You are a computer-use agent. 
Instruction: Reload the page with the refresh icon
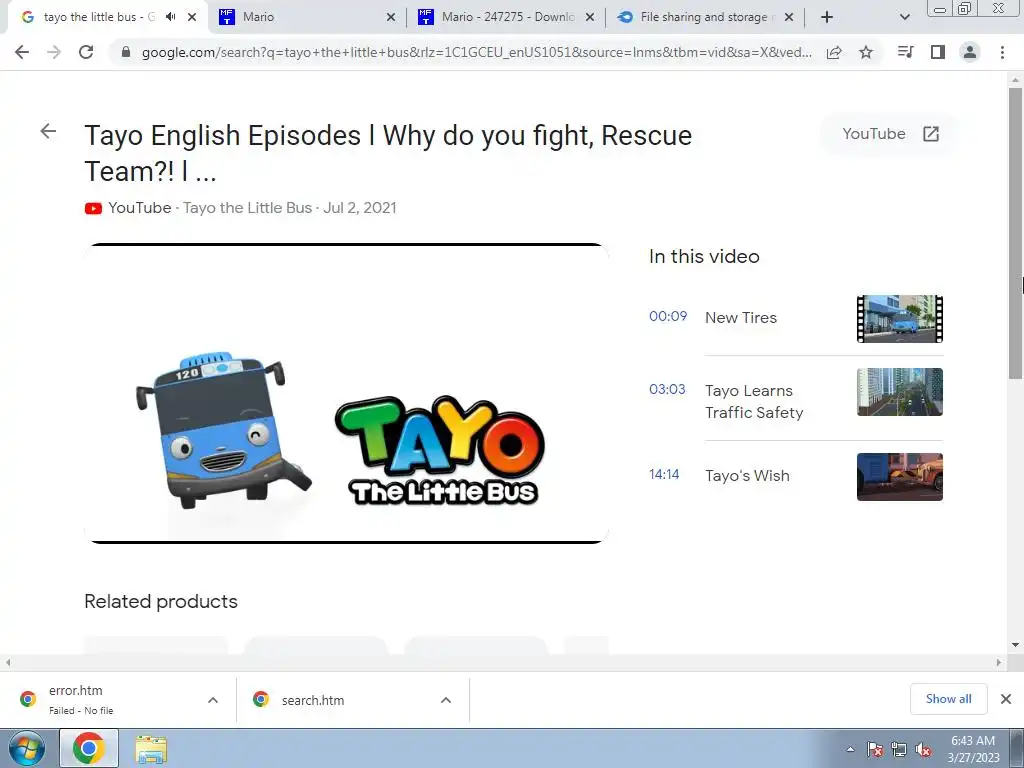[x=86, y=52]
